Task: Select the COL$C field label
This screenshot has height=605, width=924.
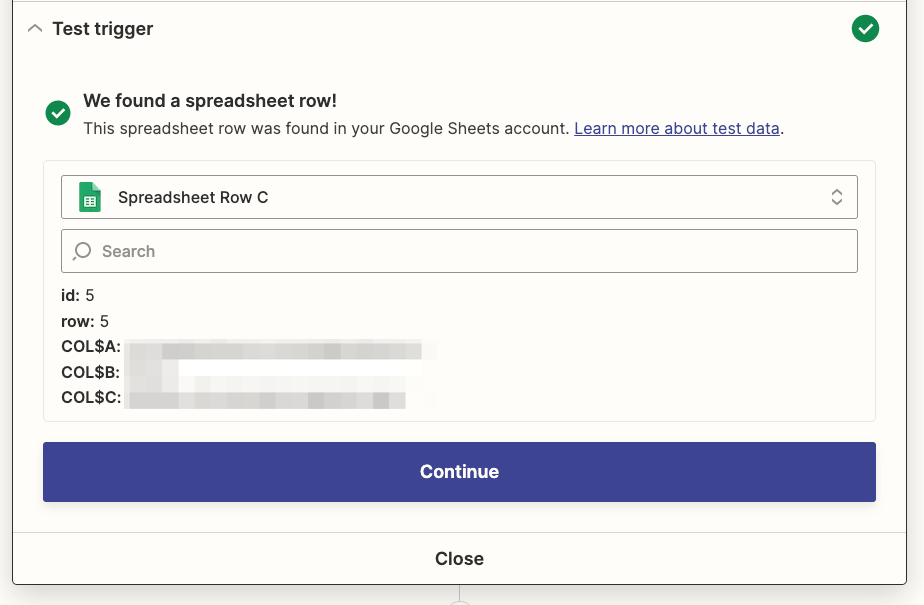Action: (x=91, y=399)
